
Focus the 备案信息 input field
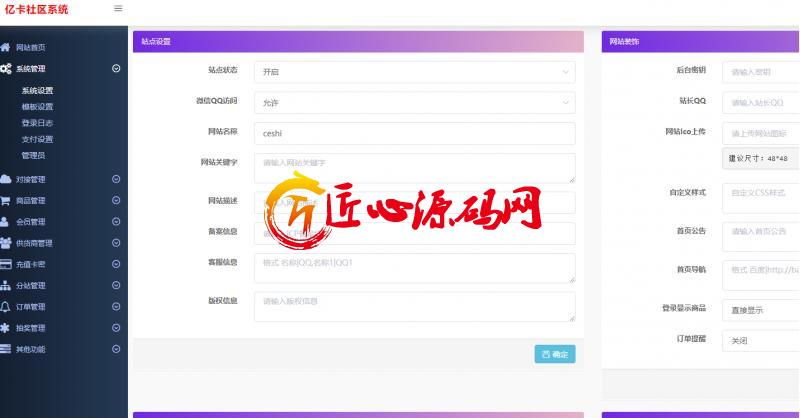pos(415,233)
